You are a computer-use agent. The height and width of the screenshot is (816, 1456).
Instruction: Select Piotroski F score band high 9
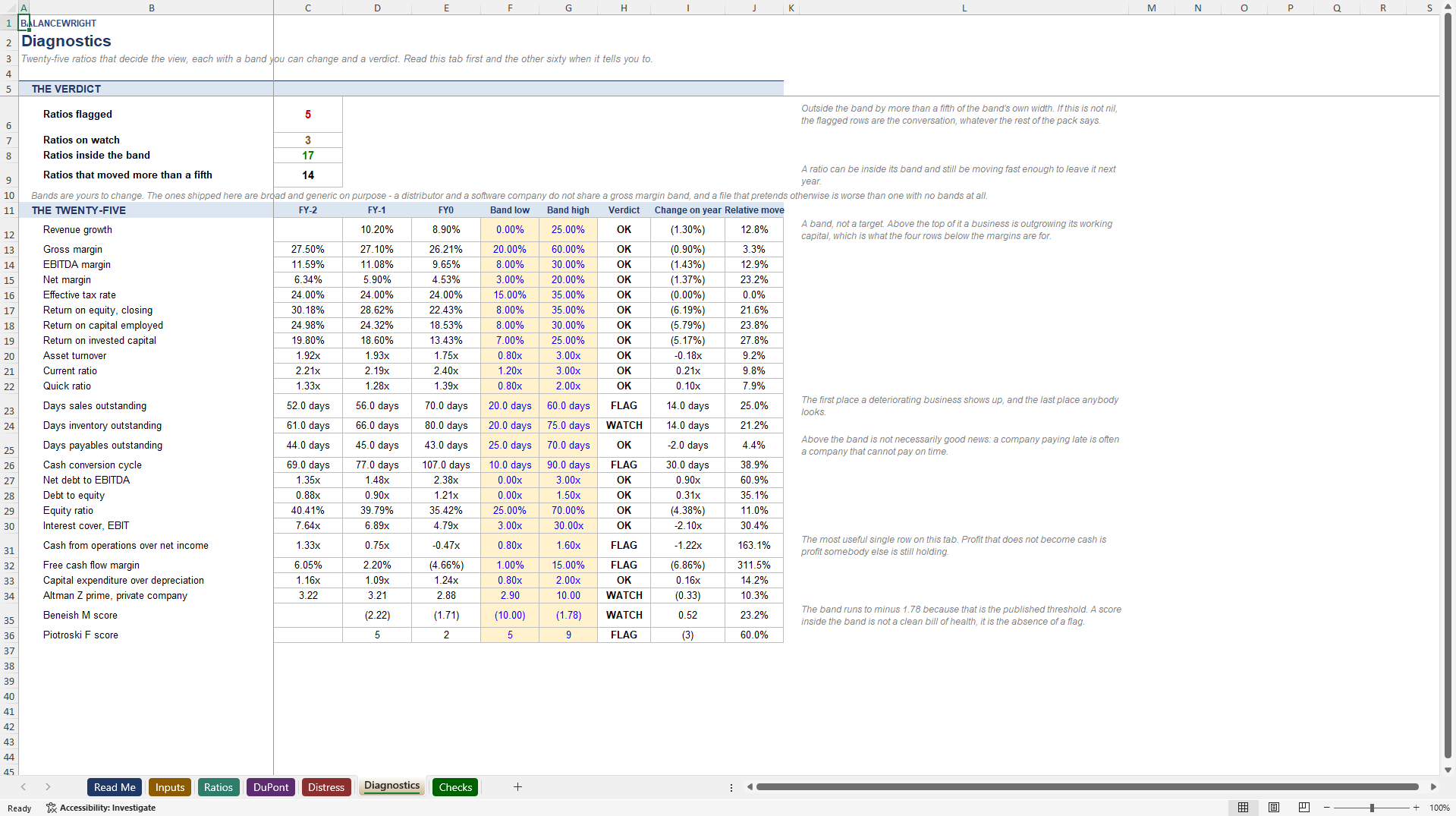tap(568, 635)
